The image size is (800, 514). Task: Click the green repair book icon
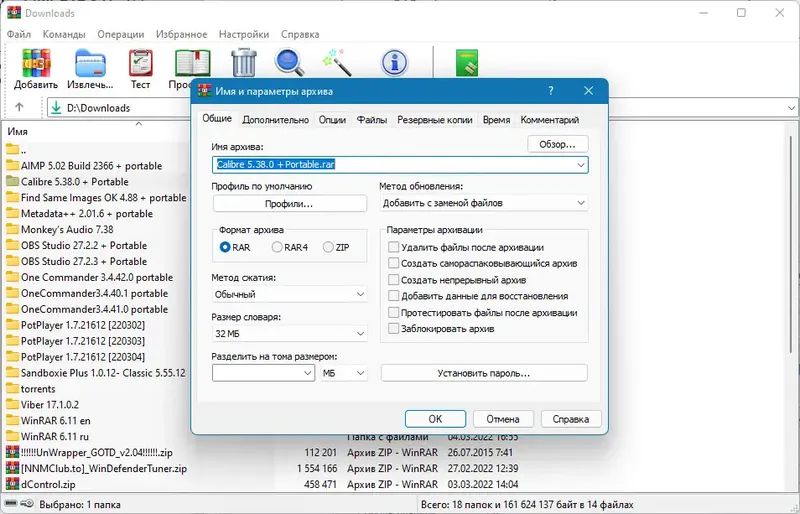click(467, 63)
